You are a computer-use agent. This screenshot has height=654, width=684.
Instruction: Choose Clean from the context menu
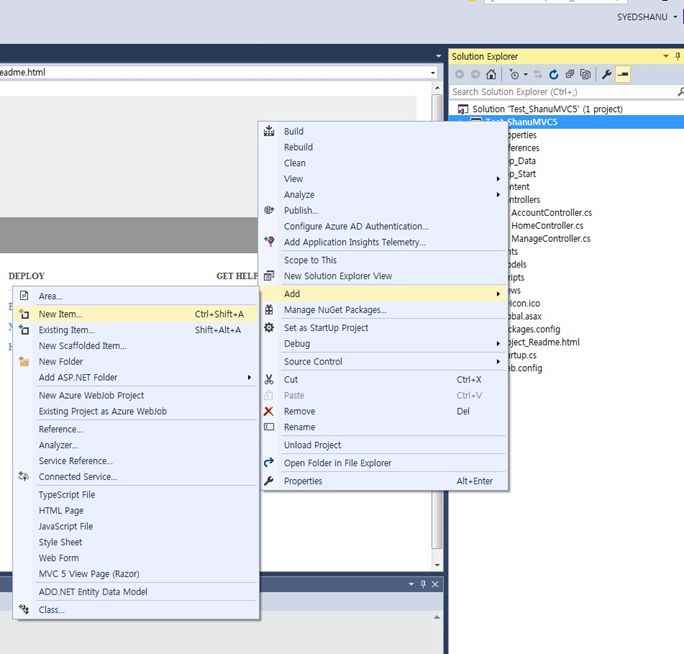[295, 163]
